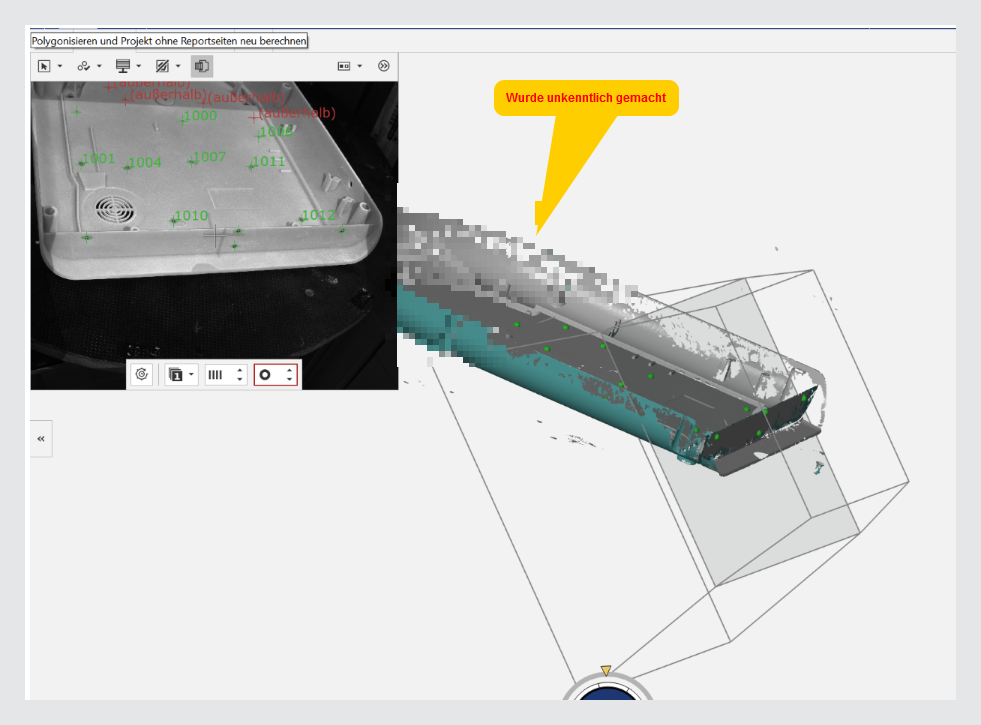Viewport: 981px width, 725px height.
Task: Expand more toolbar options with double chevron
Action: click(x=384, y=66)
